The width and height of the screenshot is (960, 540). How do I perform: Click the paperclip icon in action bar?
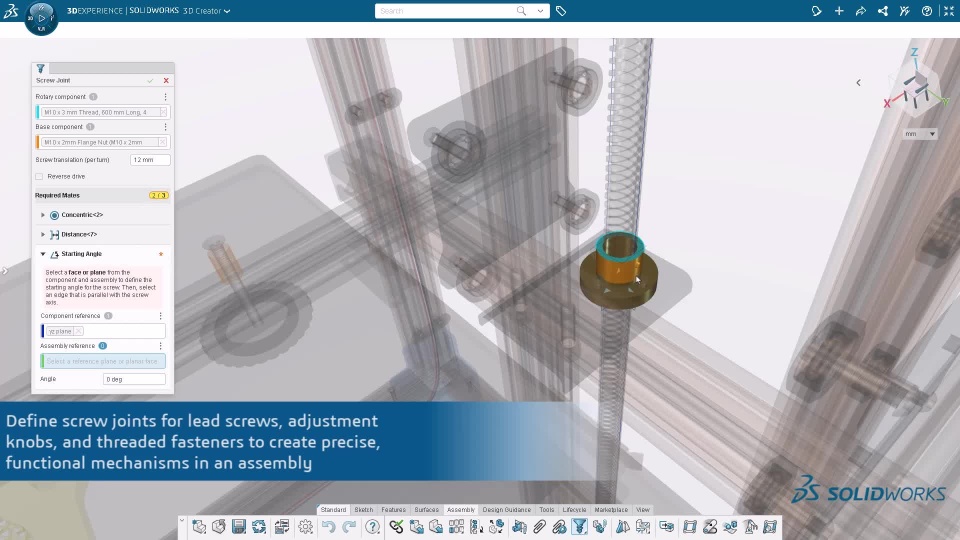[539, 527]
